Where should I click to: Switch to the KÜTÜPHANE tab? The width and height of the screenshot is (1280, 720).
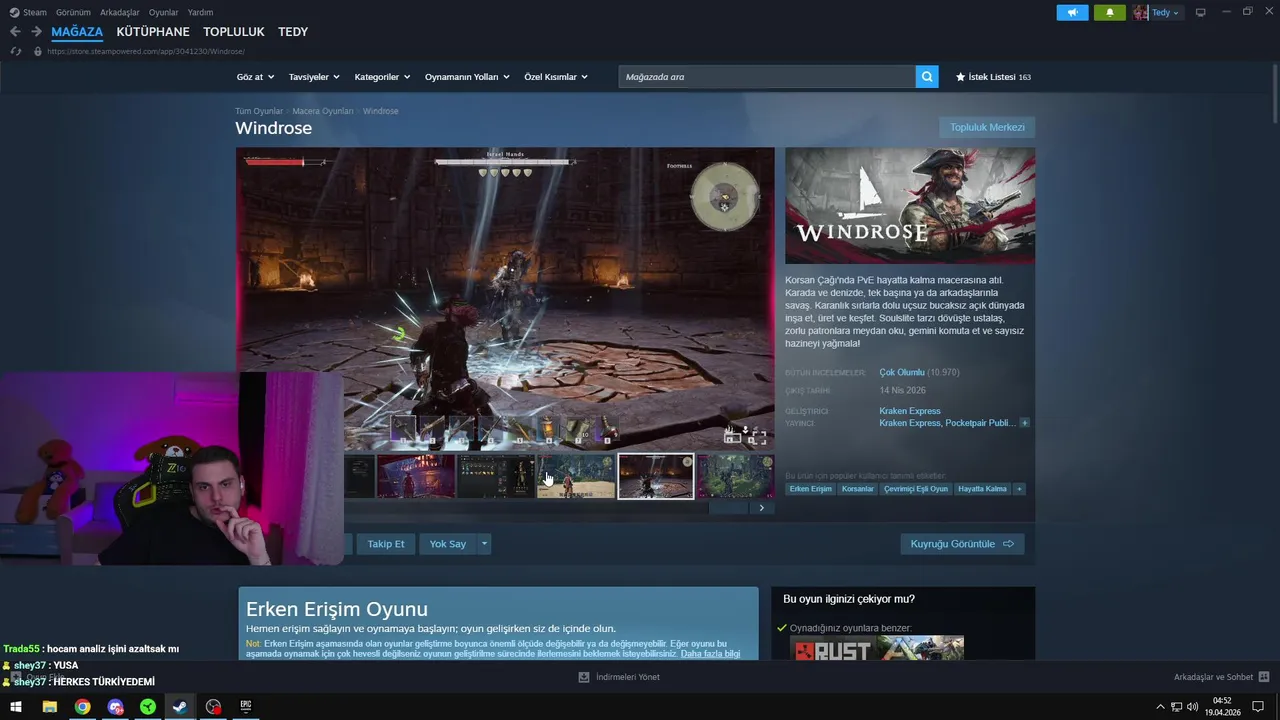click(x=153, y=32)
